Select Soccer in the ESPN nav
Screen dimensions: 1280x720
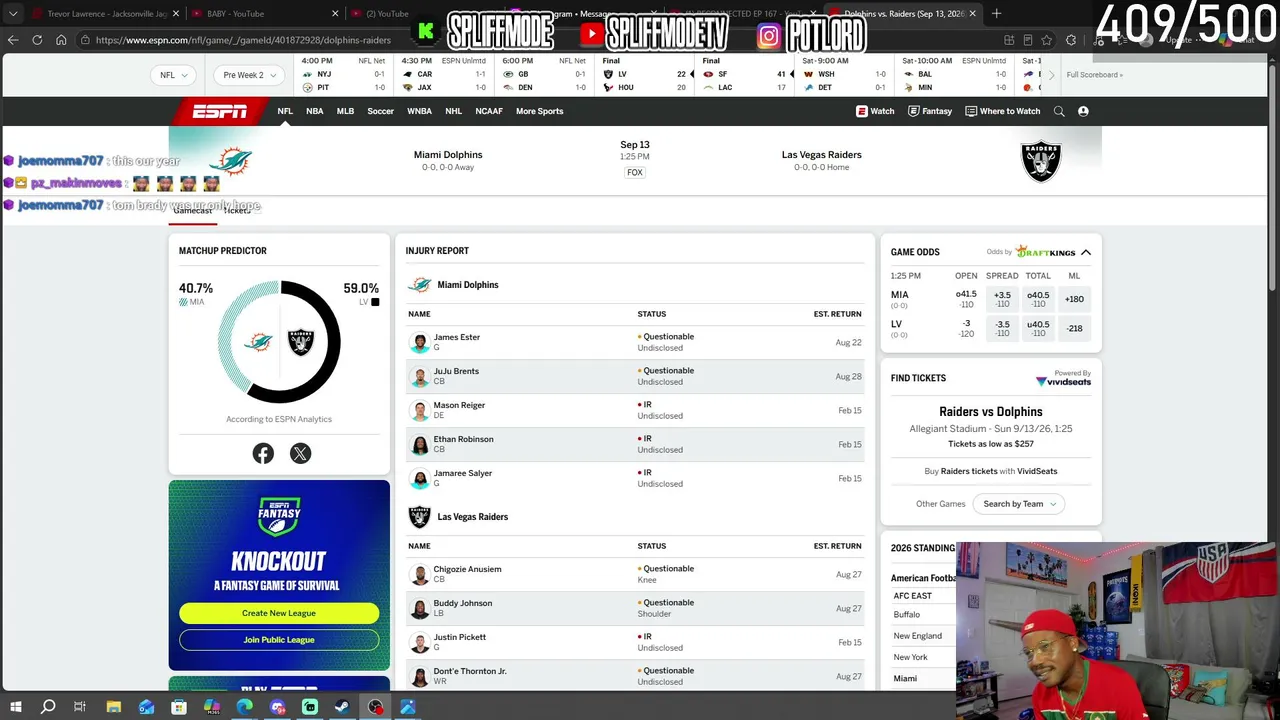[380, 111]
